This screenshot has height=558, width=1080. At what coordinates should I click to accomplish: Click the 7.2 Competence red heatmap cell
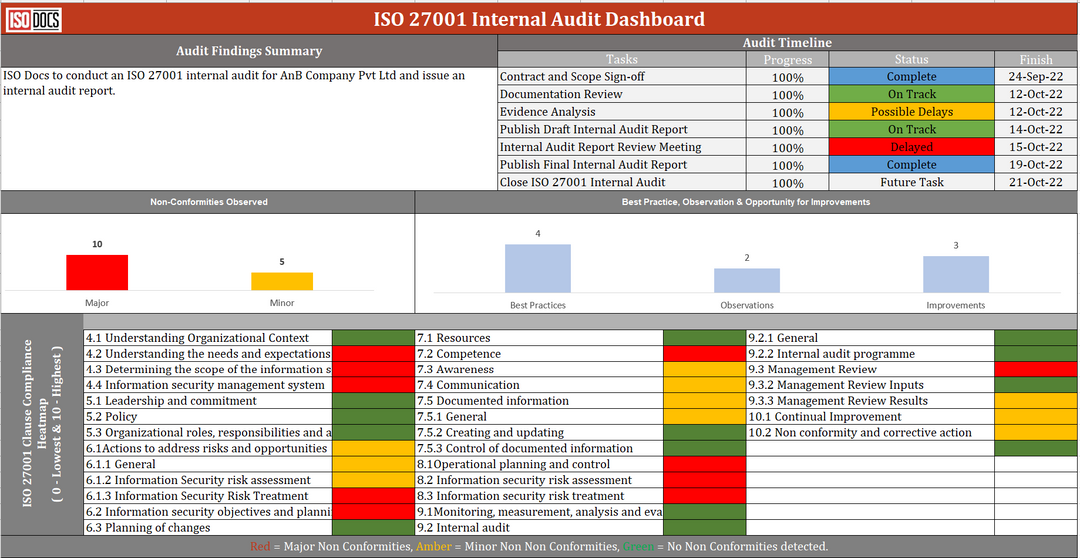[x=704, y=354]
